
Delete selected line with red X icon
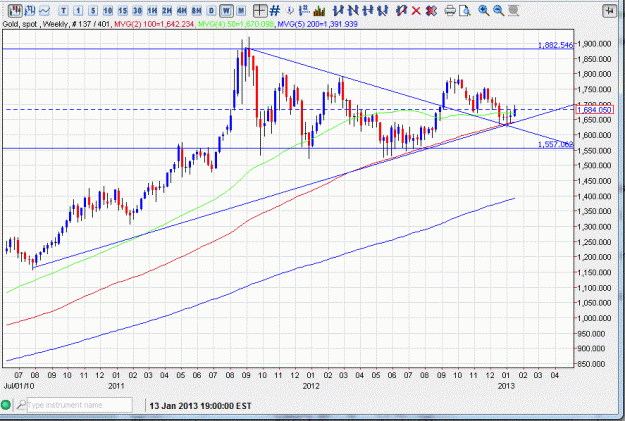coord(416,11)
